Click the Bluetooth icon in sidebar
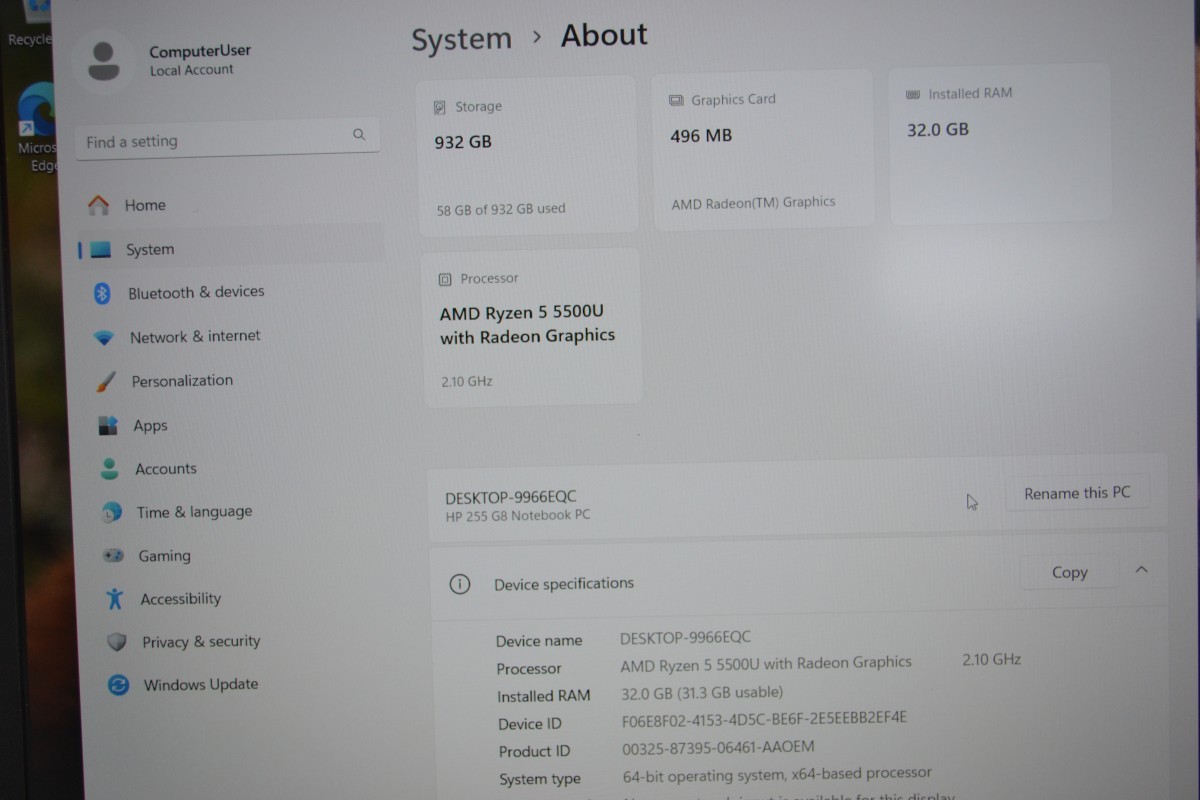This screenshot has width=1200, height=800. pyautogui.click(x=102, y=293)
